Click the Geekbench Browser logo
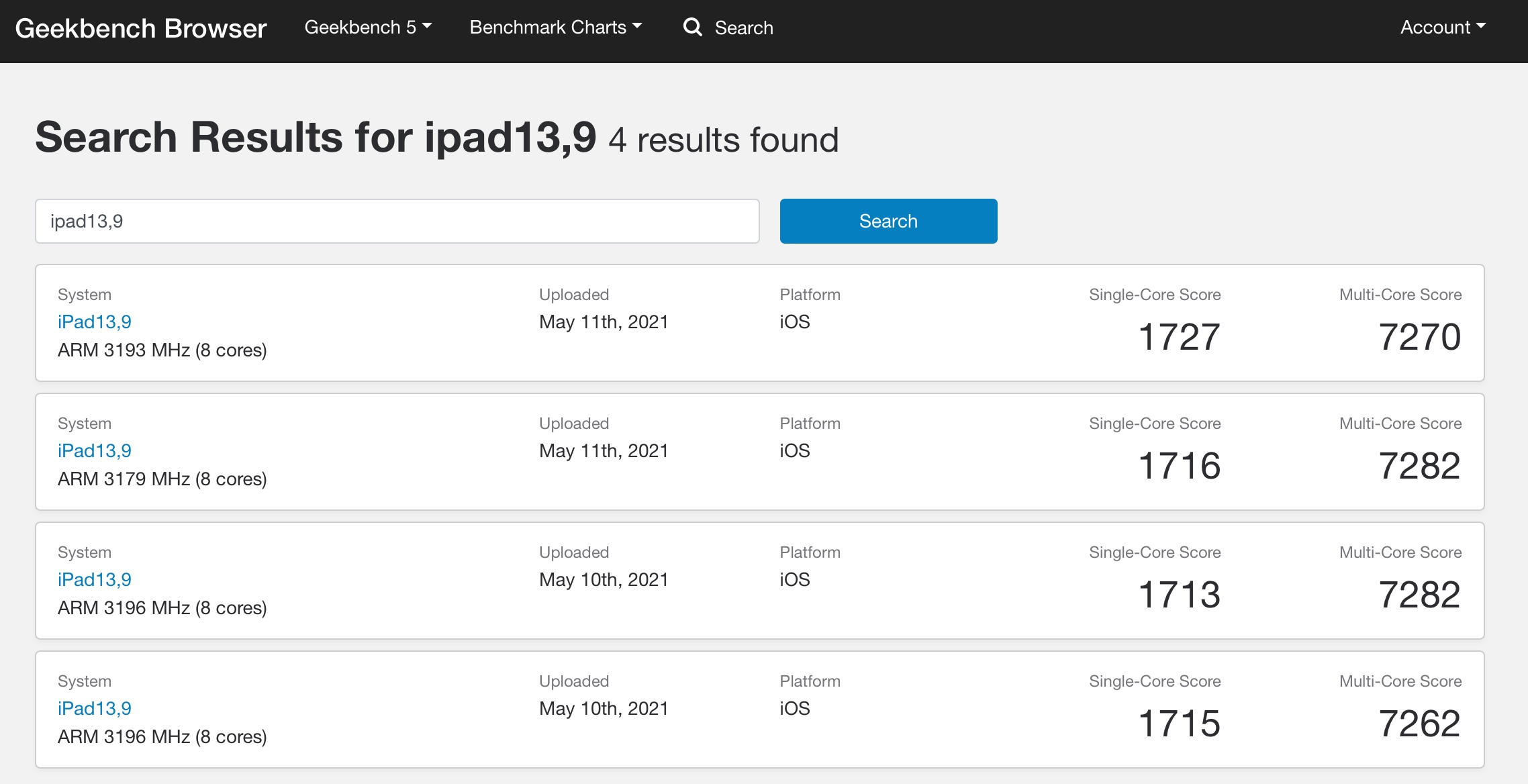This screenshot has width=1528, height=784. coord(141,28)
